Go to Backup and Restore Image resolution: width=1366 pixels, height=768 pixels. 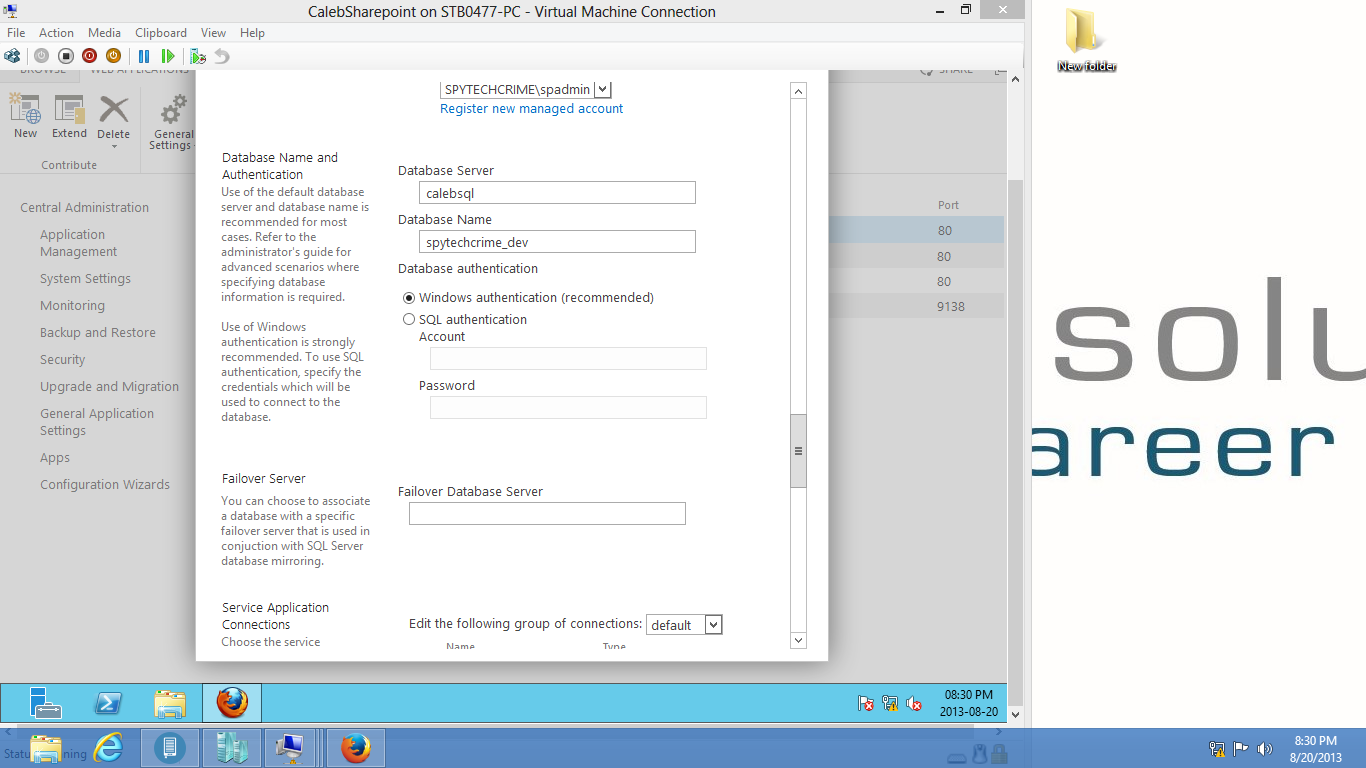click(x=98, y=333)
